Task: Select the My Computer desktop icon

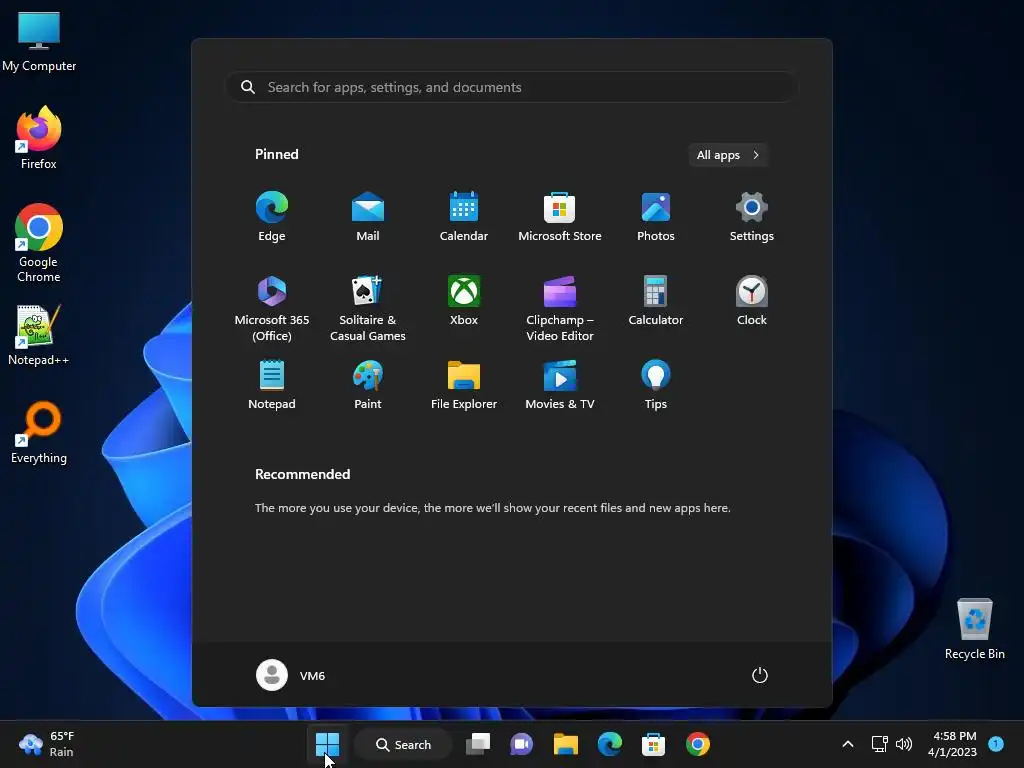Action: (x=39, y=41)
